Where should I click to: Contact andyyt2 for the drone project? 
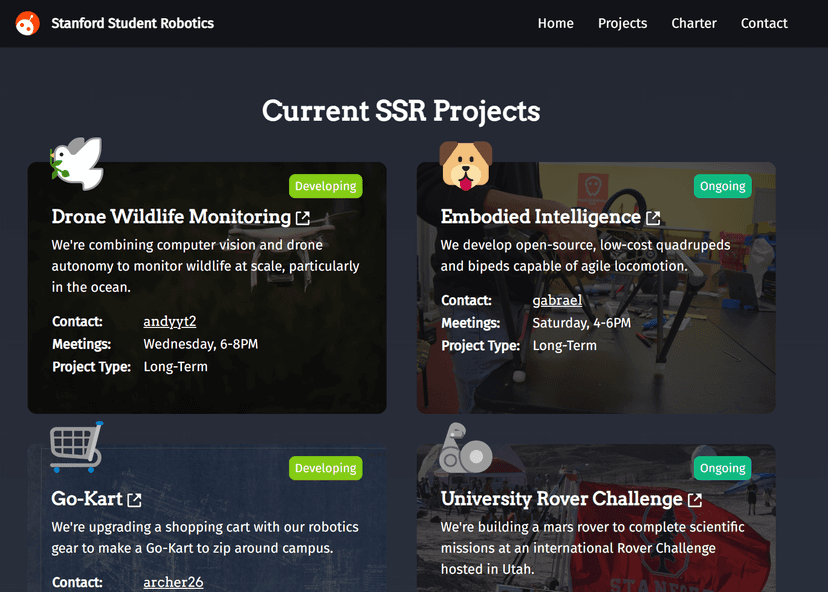[x=170, y=321]
